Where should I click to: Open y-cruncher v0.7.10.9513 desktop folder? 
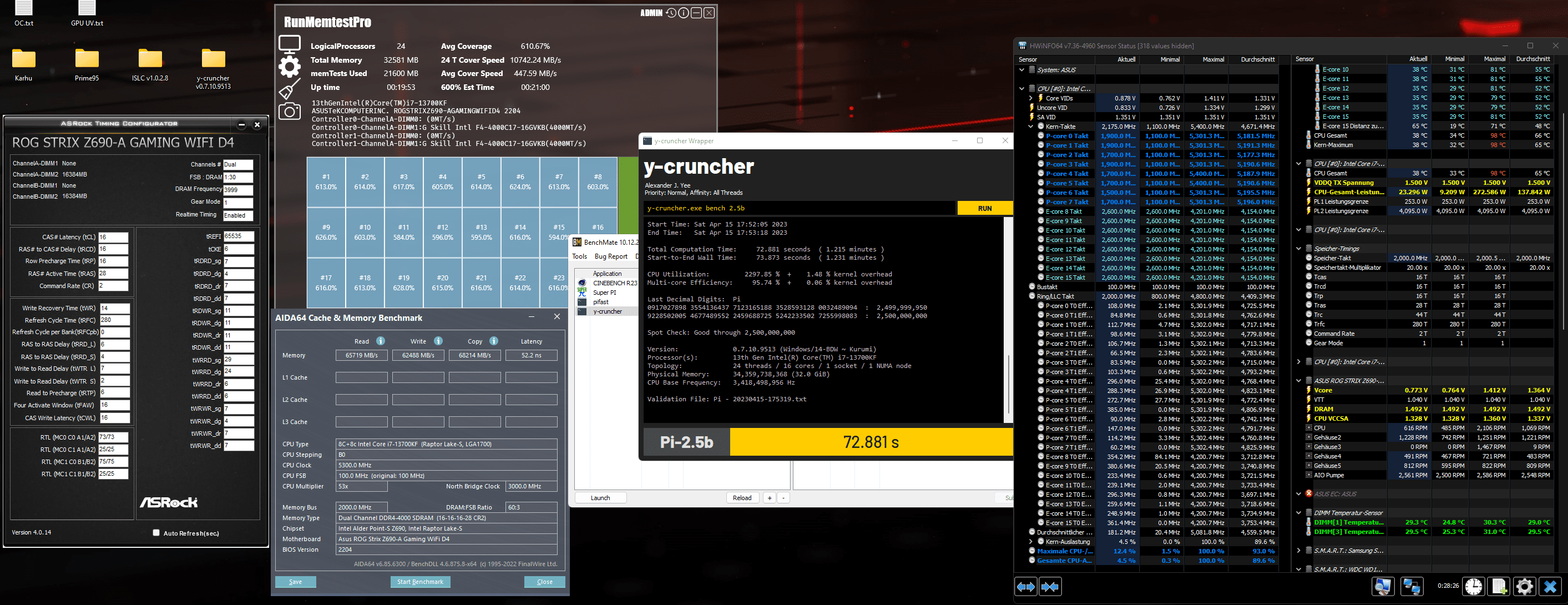click(x=213, y=69)
